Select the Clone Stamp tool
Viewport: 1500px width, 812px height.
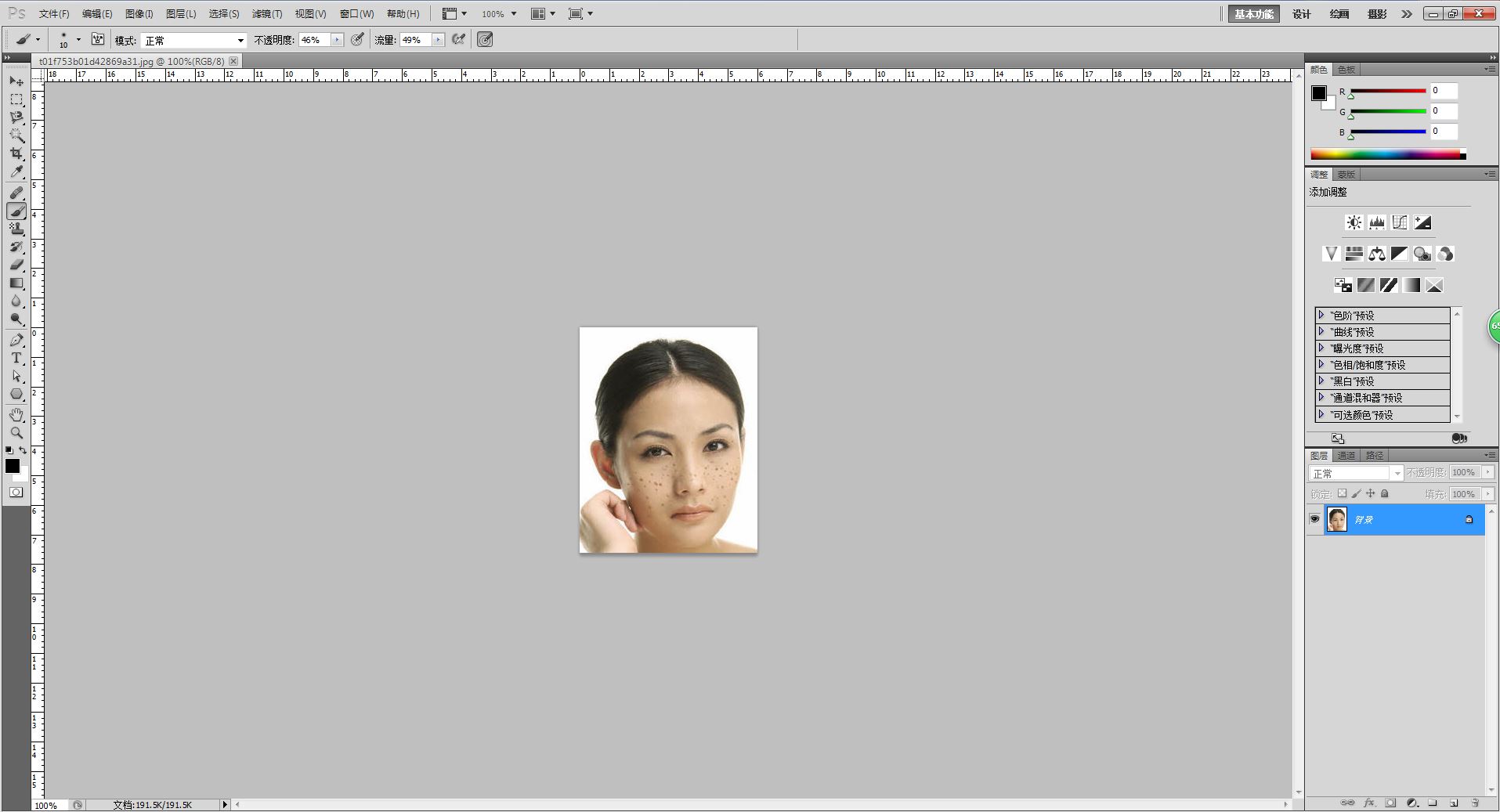[16, 229]
